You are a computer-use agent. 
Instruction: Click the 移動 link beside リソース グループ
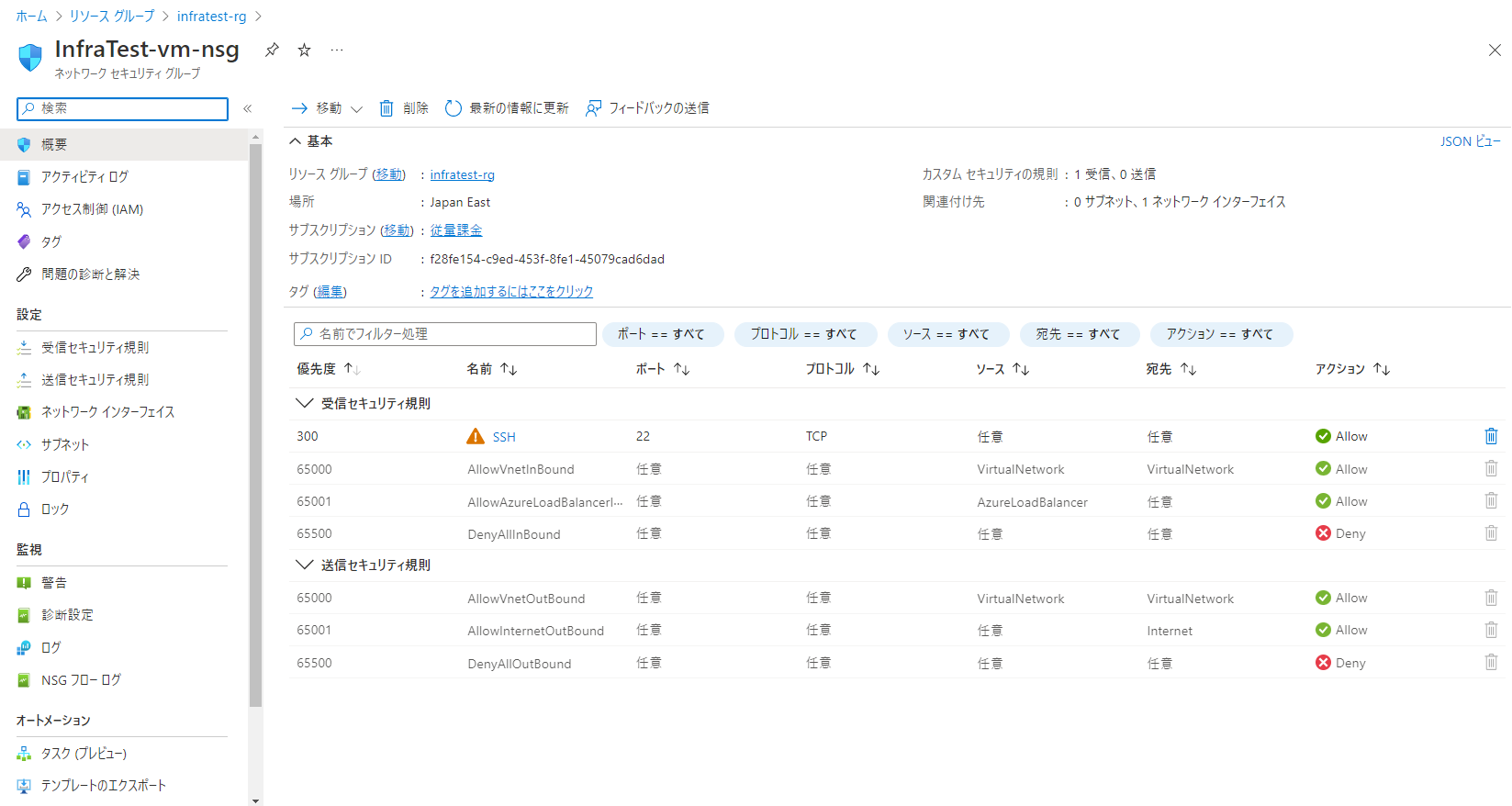coord(388,174)
